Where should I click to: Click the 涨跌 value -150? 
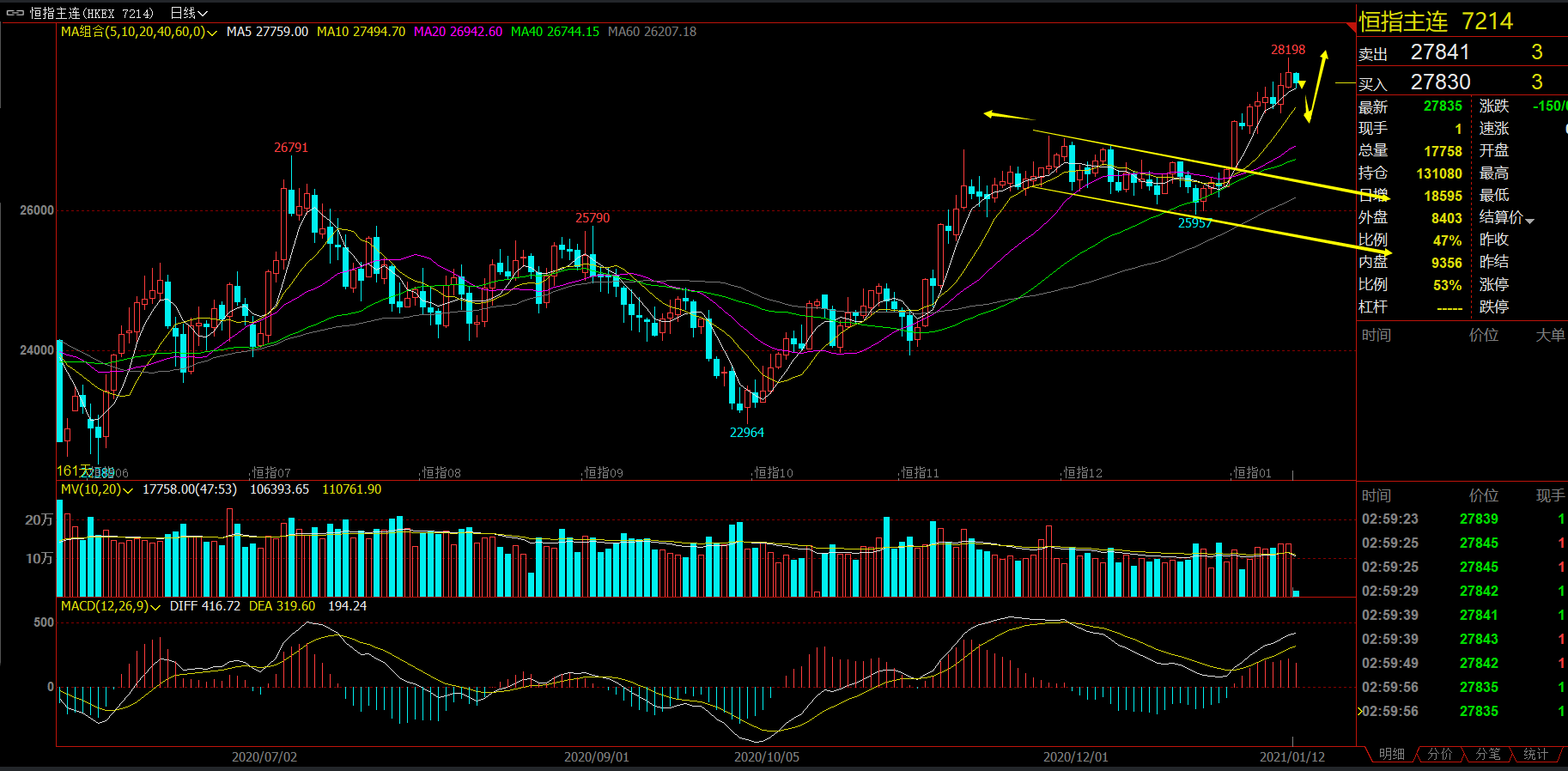pyautogui.click(x=1550, y=106)
